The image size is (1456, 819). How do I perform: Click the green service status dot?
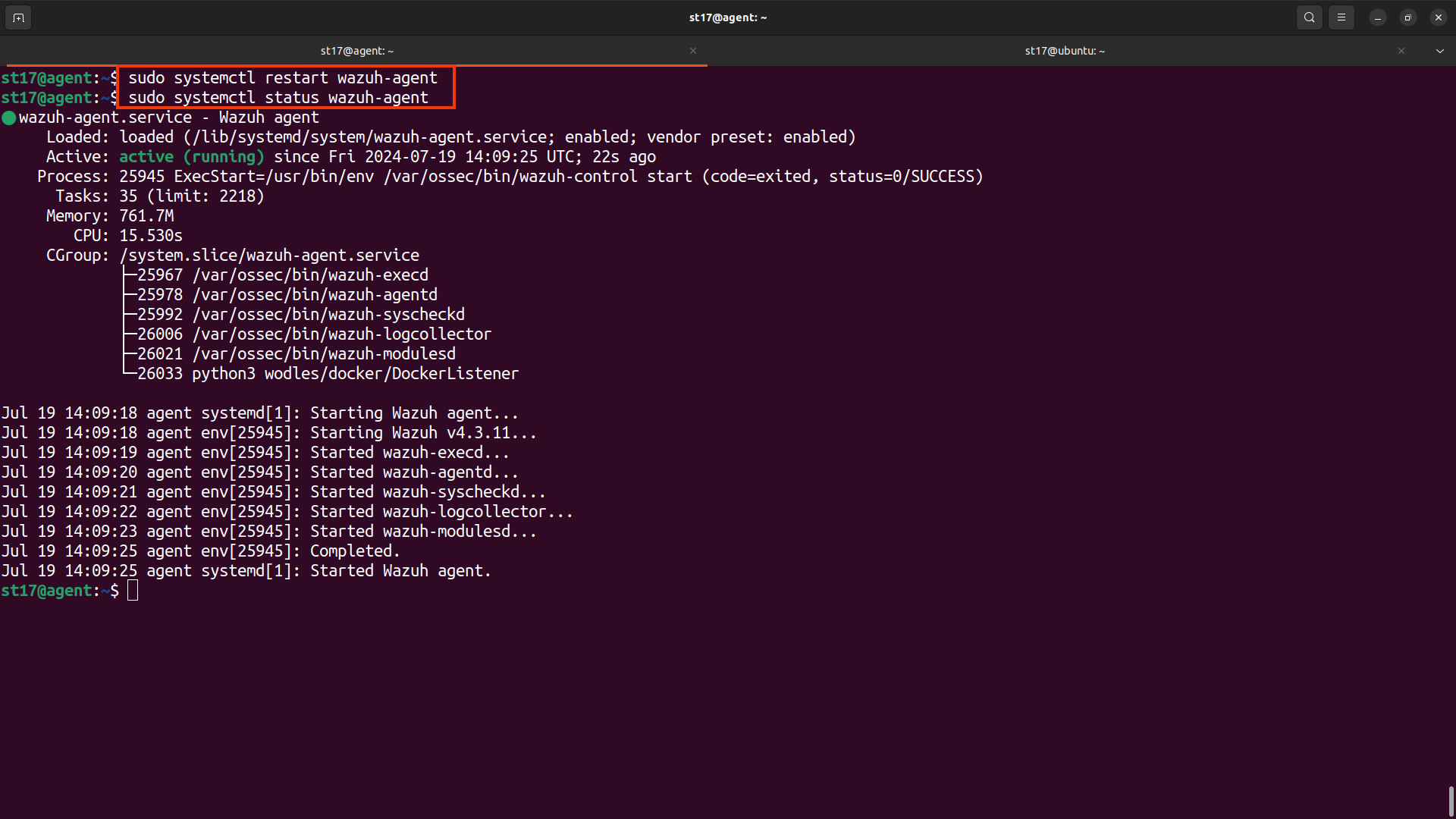pyautogui.click(x=9, y=118)
